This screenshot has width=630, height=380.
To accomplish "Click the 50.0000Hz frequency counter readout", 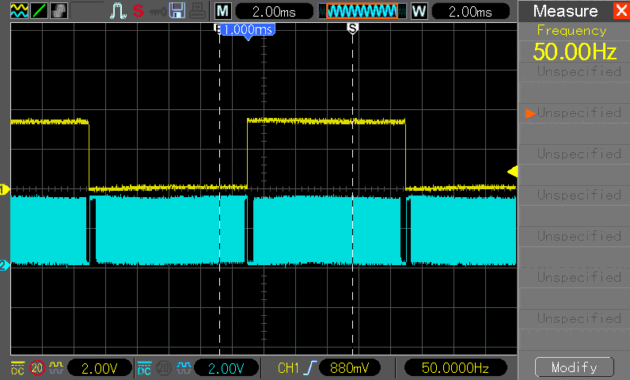I will tap(455, 368).
